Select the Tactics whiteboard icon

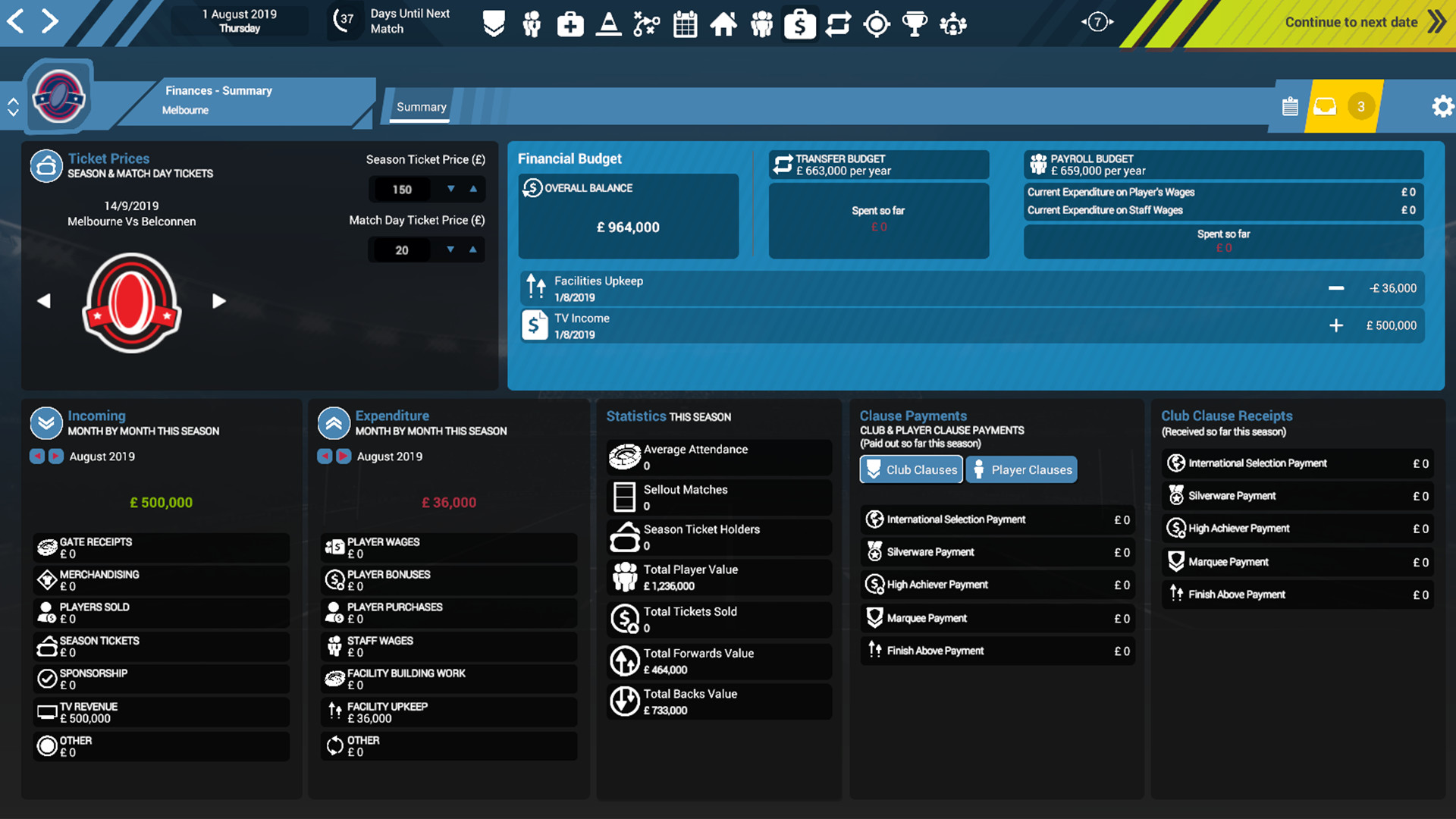pyautogui.click(x=646, y=24)
